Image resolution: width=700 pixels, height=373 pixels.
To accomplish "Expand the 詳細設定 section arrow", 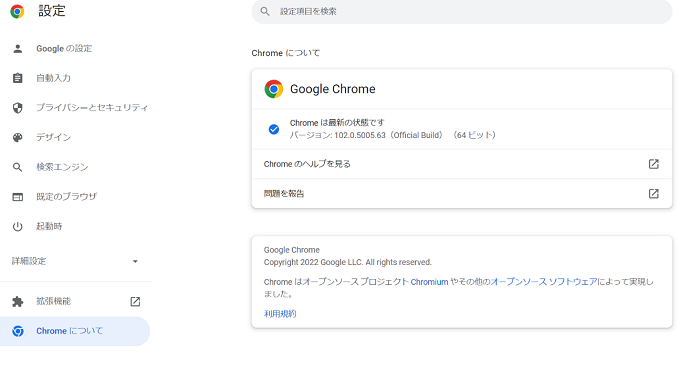I will point(135,261).
